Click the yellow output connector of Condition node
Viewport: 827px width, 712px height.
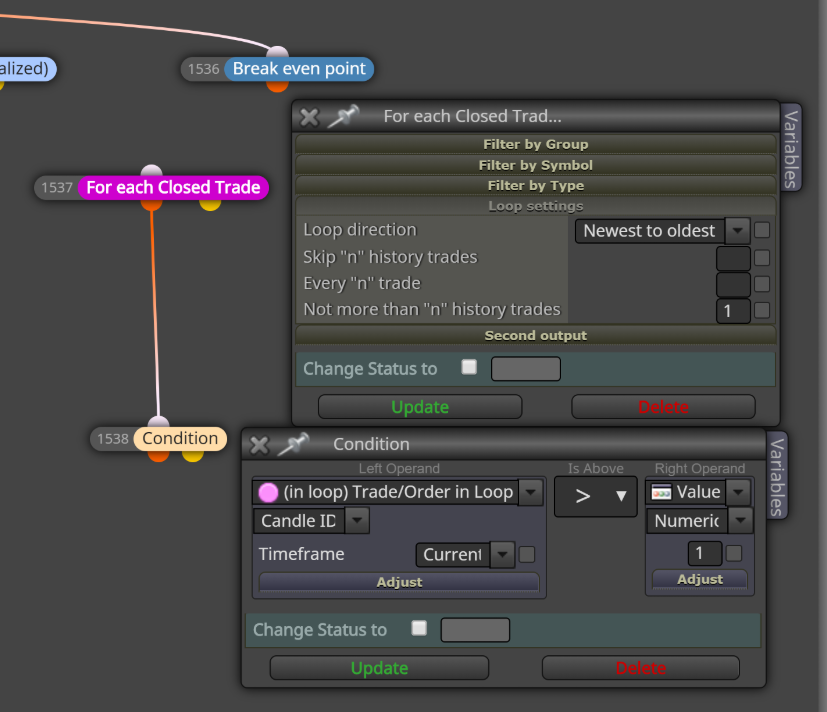193,456
